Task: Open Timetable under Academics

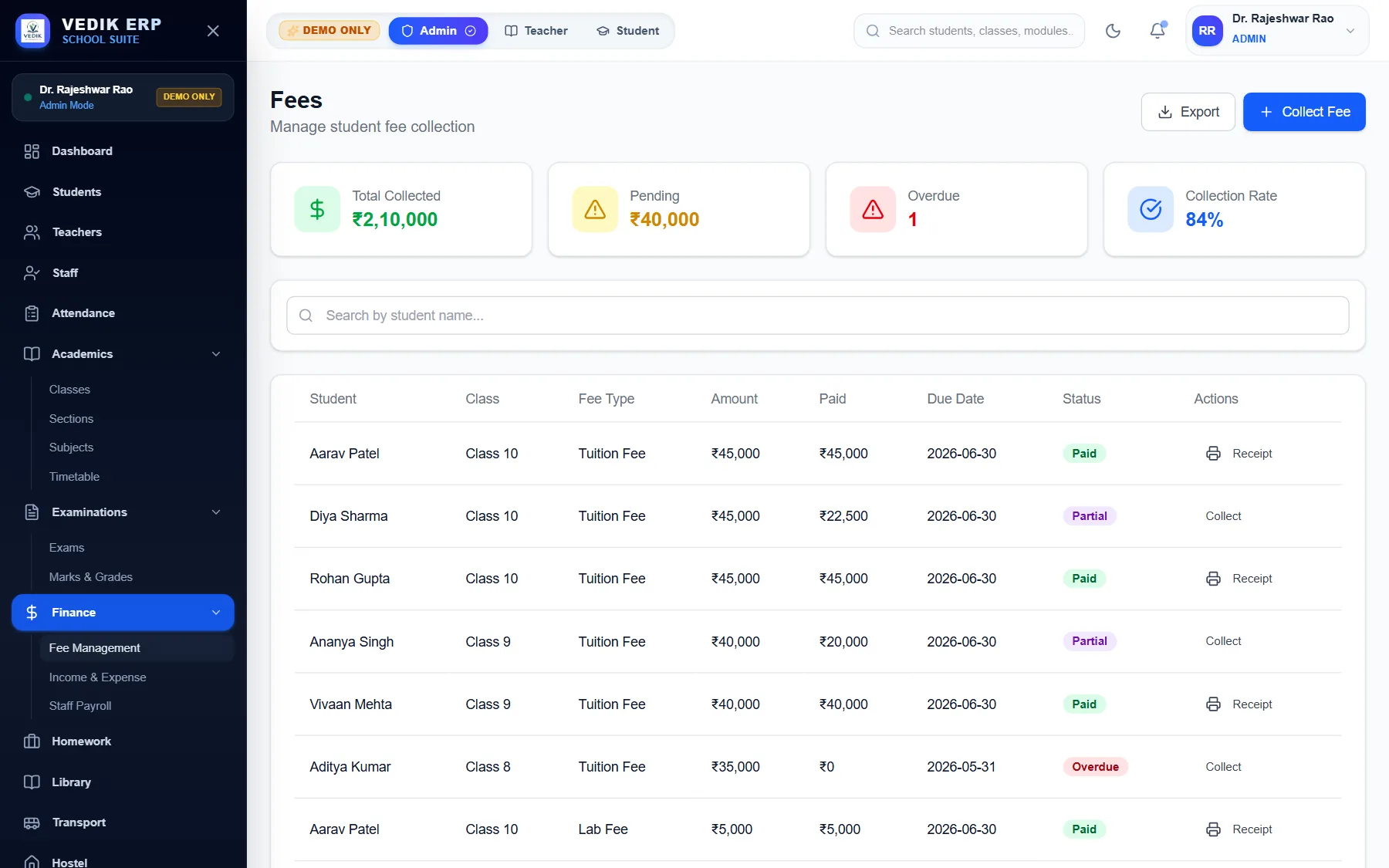Action: [x=137, y=477]
